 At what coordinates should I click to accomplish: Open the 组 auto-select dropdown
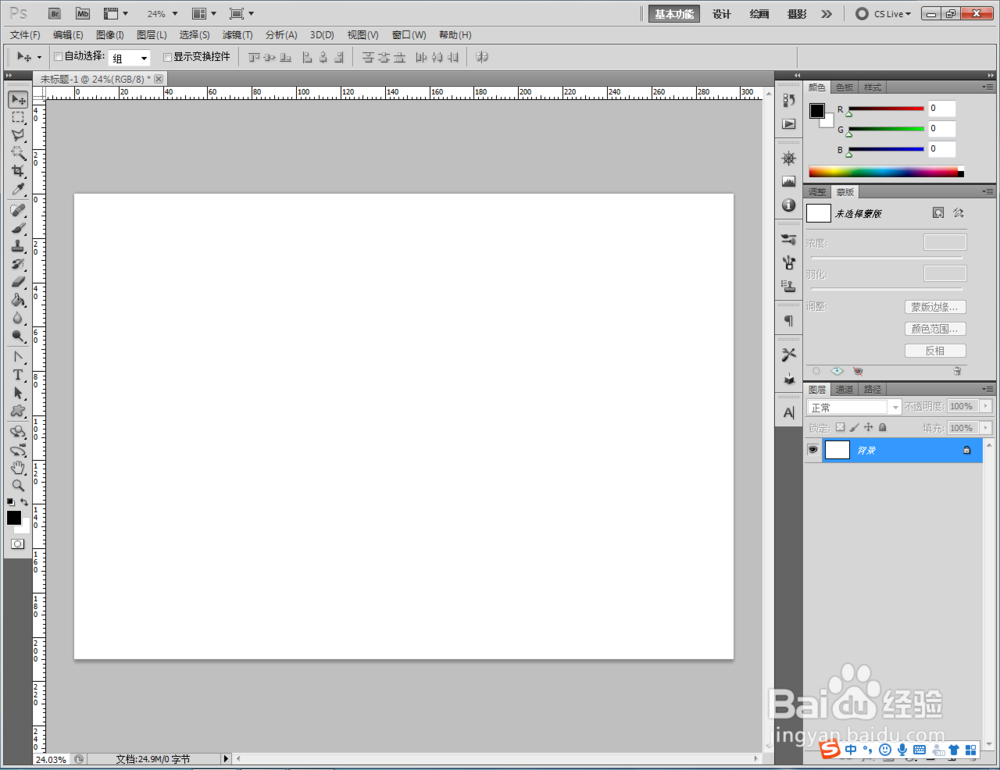(129, 58)
